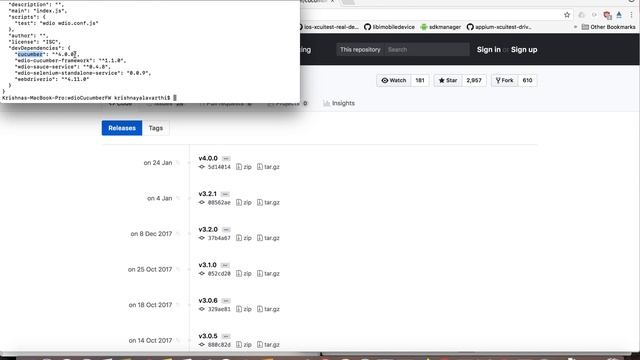This screenshot has height=360, width=640.
Task: Download v3.0.6 tar.gz archive
Action: 268,309
